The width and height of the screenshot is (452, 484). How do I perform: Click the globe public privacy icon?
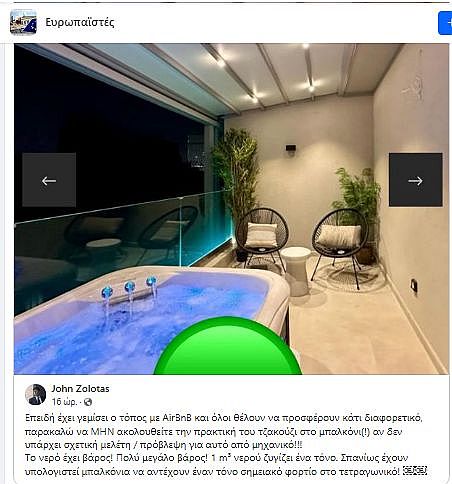(88, 402)
